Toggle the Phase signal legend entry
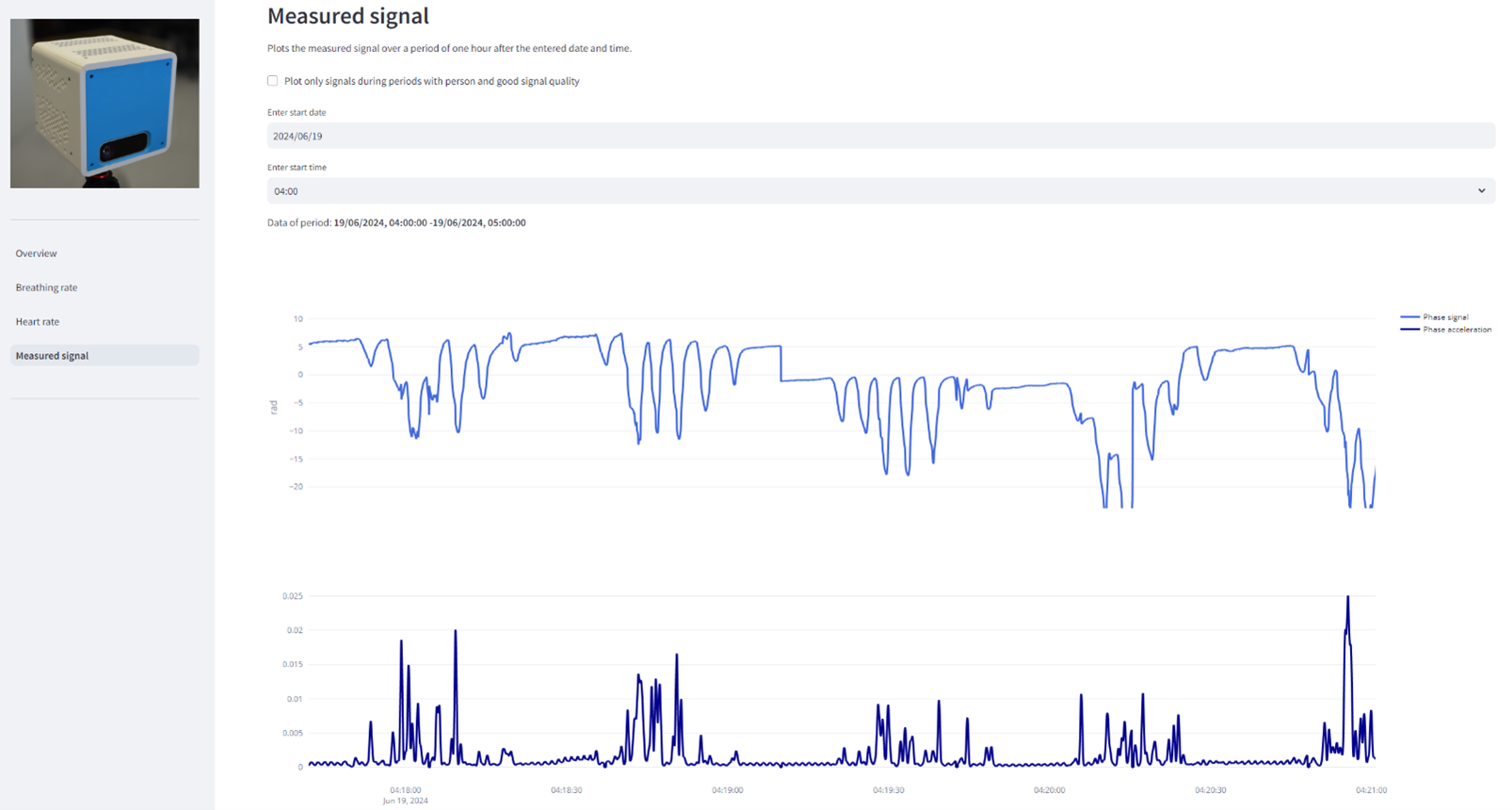The width and height of the screenshot is (1512, 810). (x=1445, y=317)
